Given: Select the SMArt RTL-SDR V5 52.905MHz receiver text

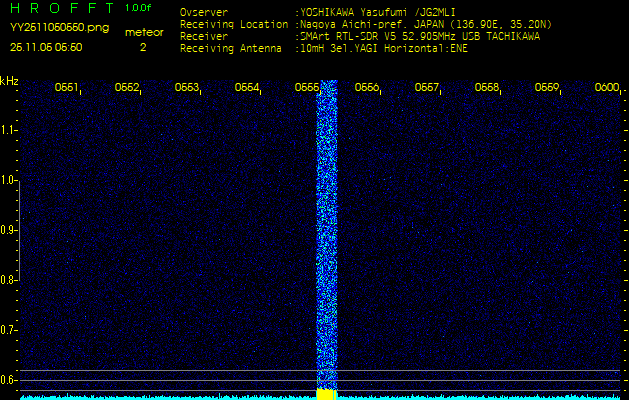Looking at the screenshot, I should [x=420, y=37].
